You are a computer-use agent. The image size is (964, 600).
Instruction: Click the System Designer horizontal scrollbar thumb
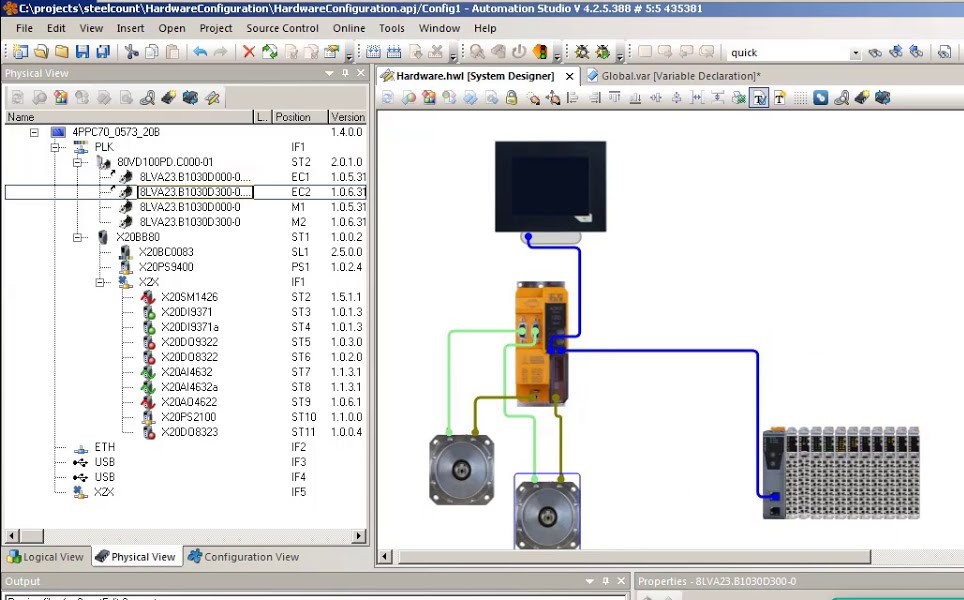pos(634,557)
